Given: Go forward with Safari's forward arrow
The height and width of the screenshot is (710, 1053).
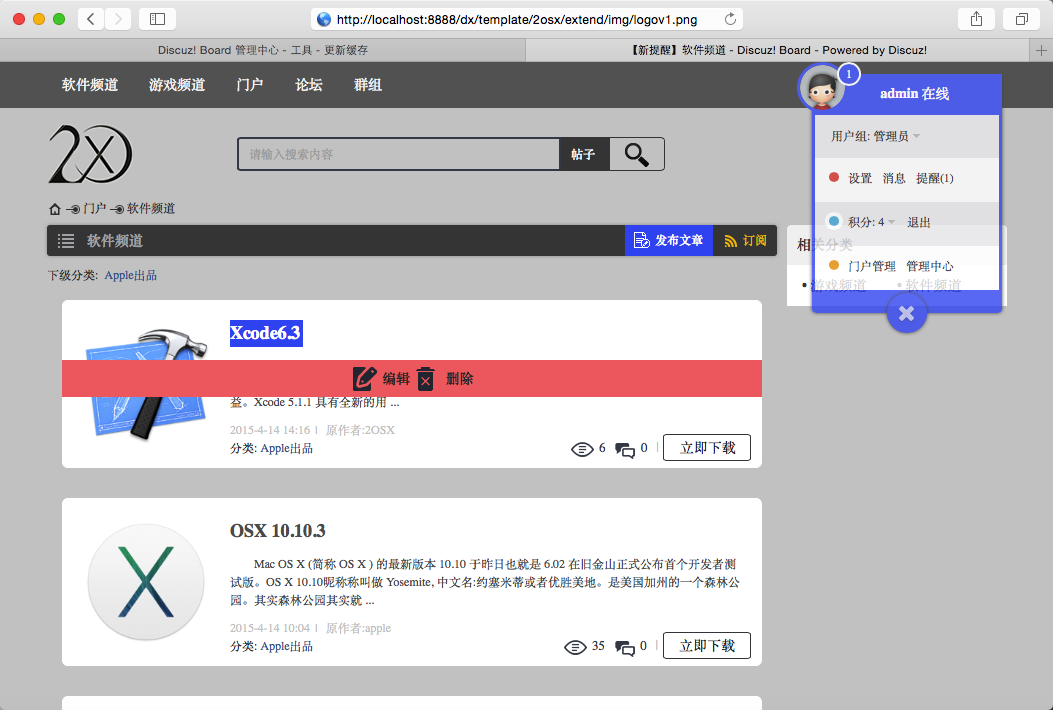Looking at the screenshot, I should [x=118, y=19].
